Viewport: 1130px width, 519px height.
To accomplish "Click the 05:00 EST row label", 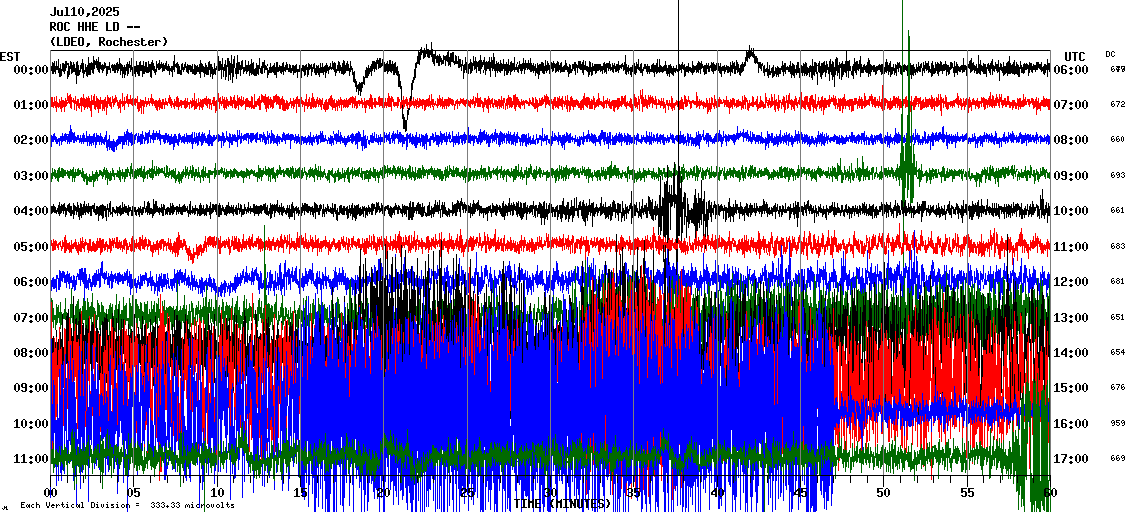I will click(32, 246).
